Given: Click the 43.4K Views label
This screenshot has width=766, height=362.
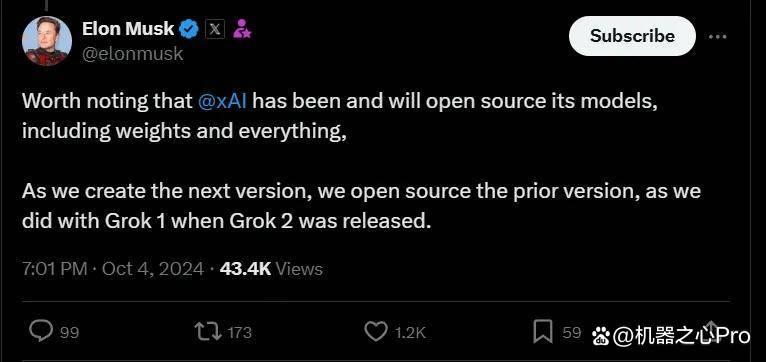Looking at the screenshot, I should [271, 269].
